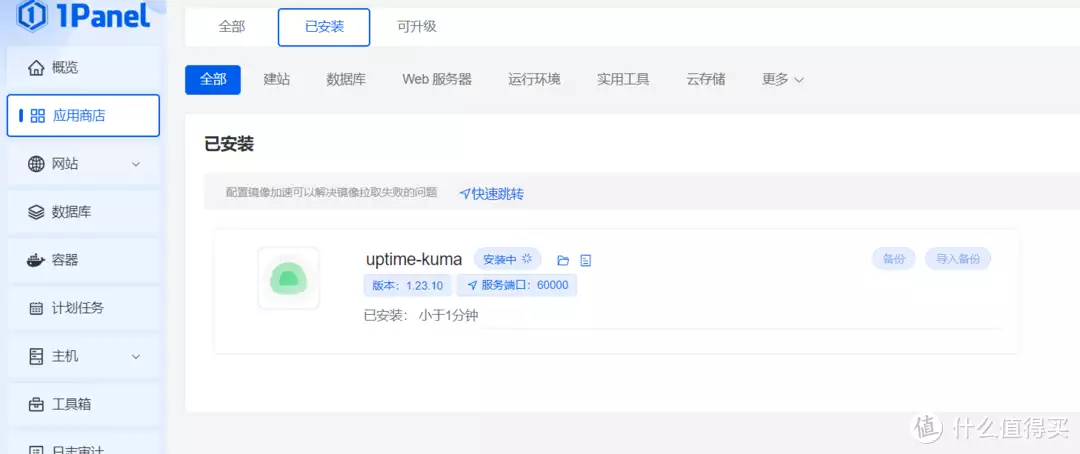Filter apps by 数据库 category

346,80
